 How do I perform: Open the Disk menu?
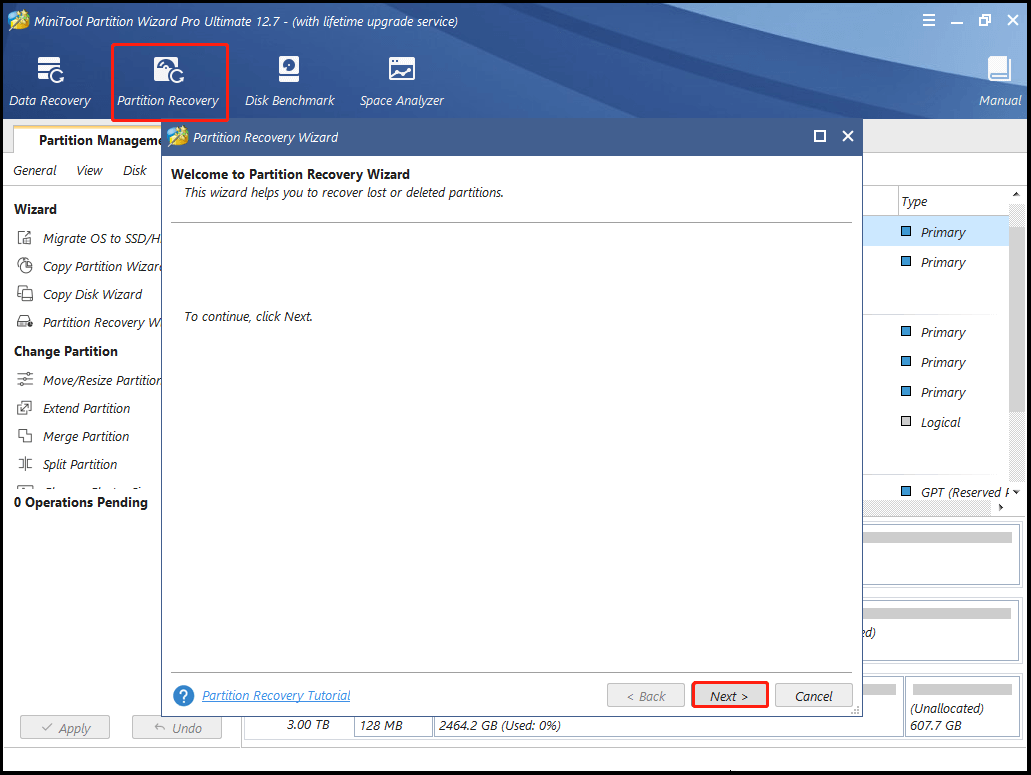(x=135, y=170)
